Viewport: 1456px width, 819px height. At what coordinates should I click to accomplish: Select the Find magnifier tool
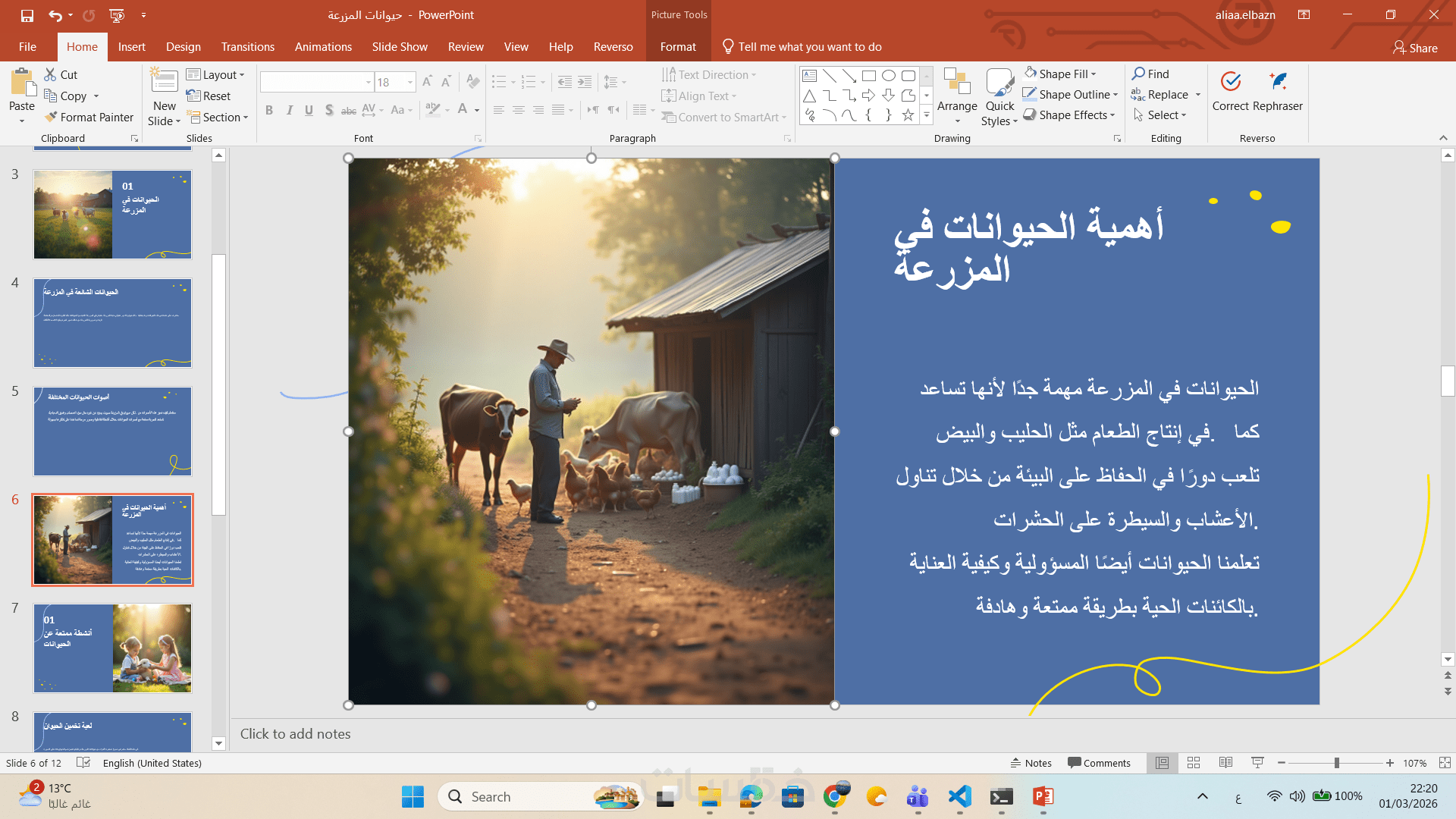pos(1138,74)
